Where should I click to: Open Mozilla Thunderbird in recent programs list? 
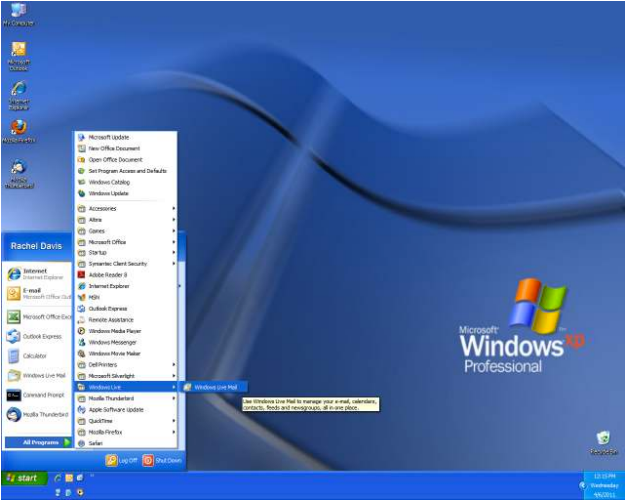pyautogui.click(x=37, y=414)
